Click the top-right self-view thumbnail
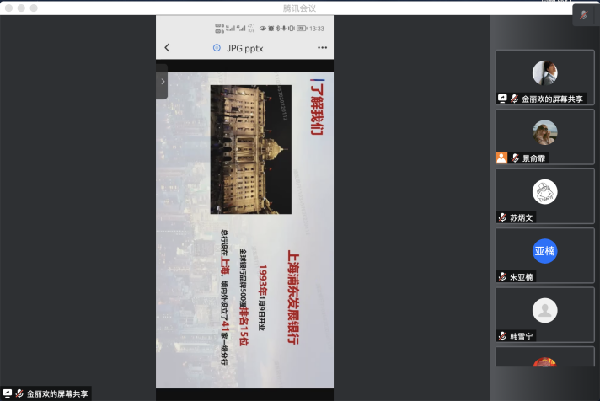This screenshot has width=600, height=401. [583, 16]
